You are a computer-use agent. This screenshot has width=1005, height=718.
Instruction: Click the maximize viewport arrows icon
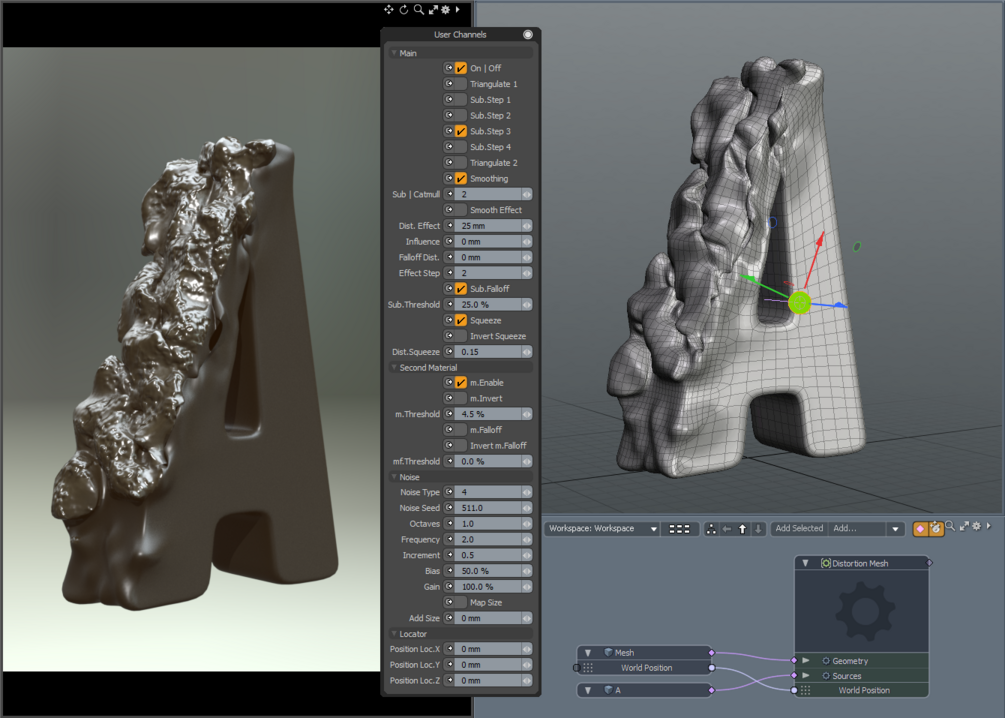[x=434, y=10]
